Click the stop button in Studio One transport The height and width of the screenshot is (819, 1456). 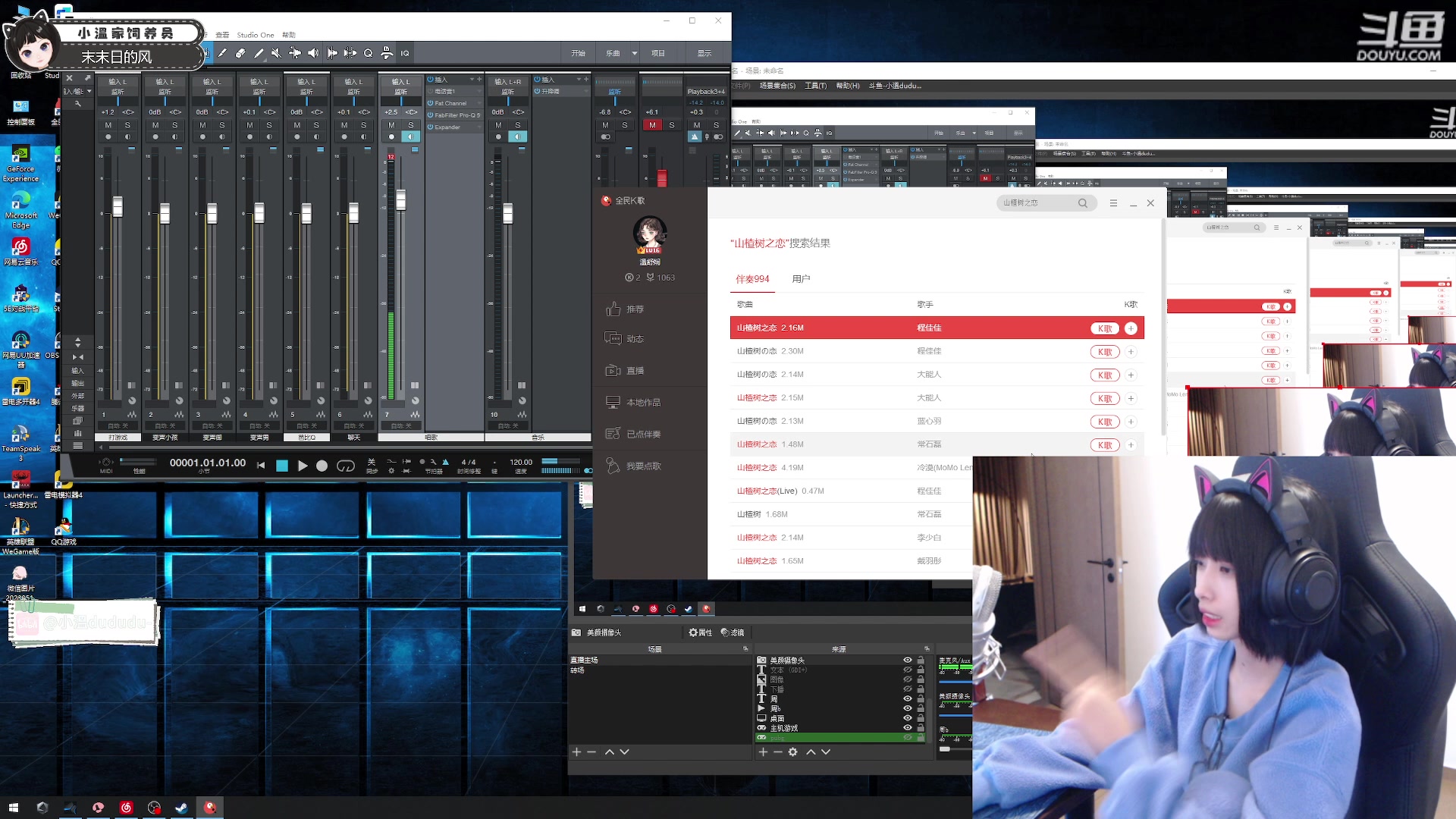[282, 466]
